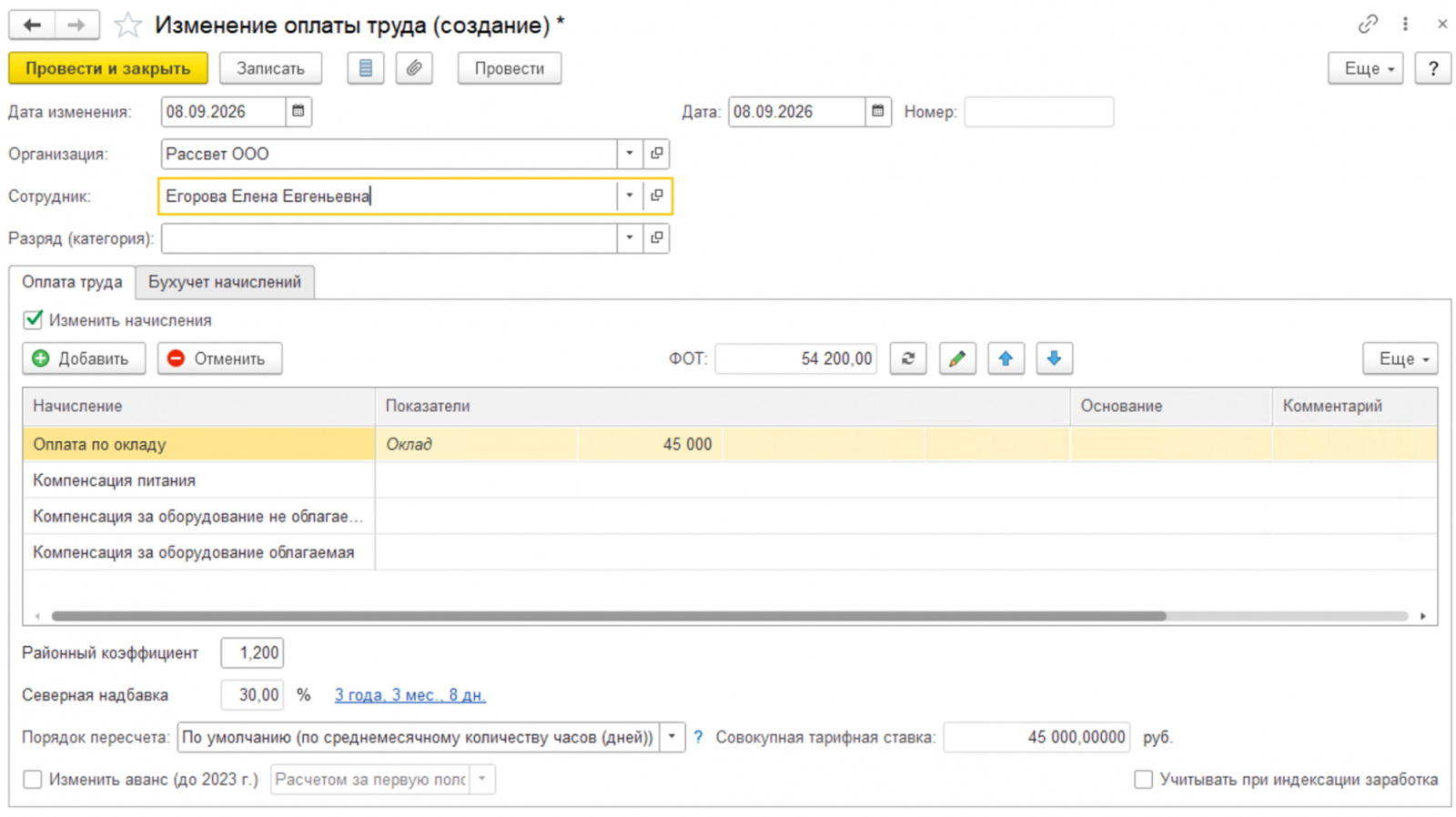Open the Организация record via open icon

coord(656,154)
